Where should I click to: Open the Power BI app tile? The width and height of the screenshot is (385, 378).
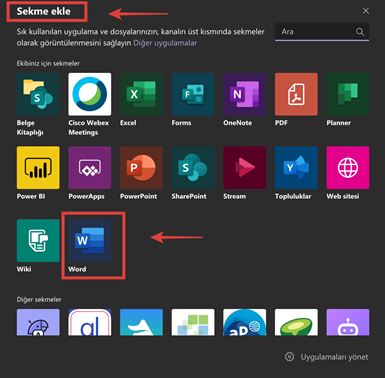click(x=38, y=167)
